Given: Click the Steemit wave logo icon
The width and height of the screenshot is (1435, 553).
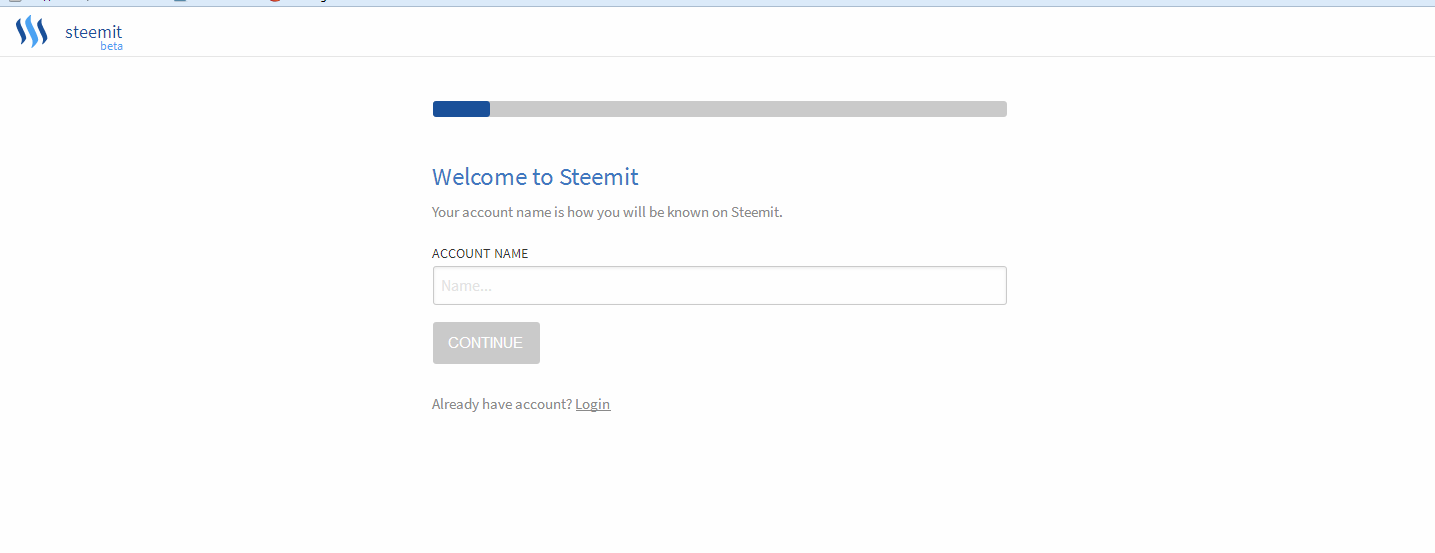Looking at the screenshot, I should click(x=32, y=32).
